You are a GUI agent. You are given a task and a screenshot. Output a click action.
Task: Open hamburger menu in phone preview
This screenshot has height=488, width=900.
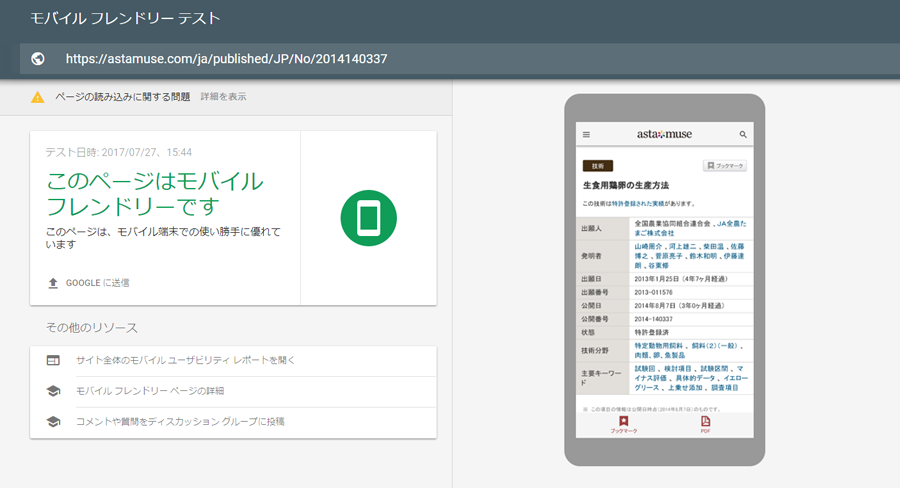[587, 134]
